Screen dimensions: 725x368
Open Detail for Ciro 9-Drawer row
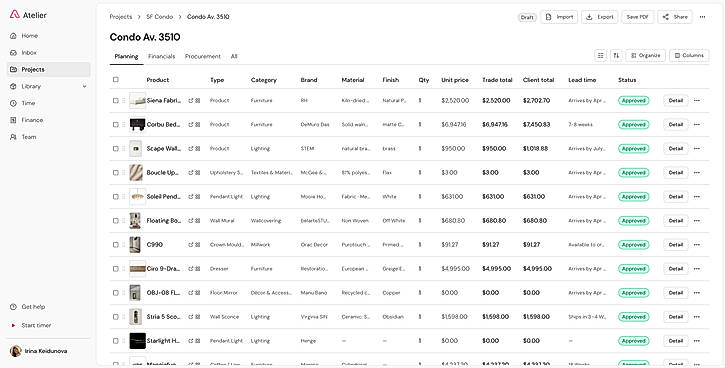point(676,269)
